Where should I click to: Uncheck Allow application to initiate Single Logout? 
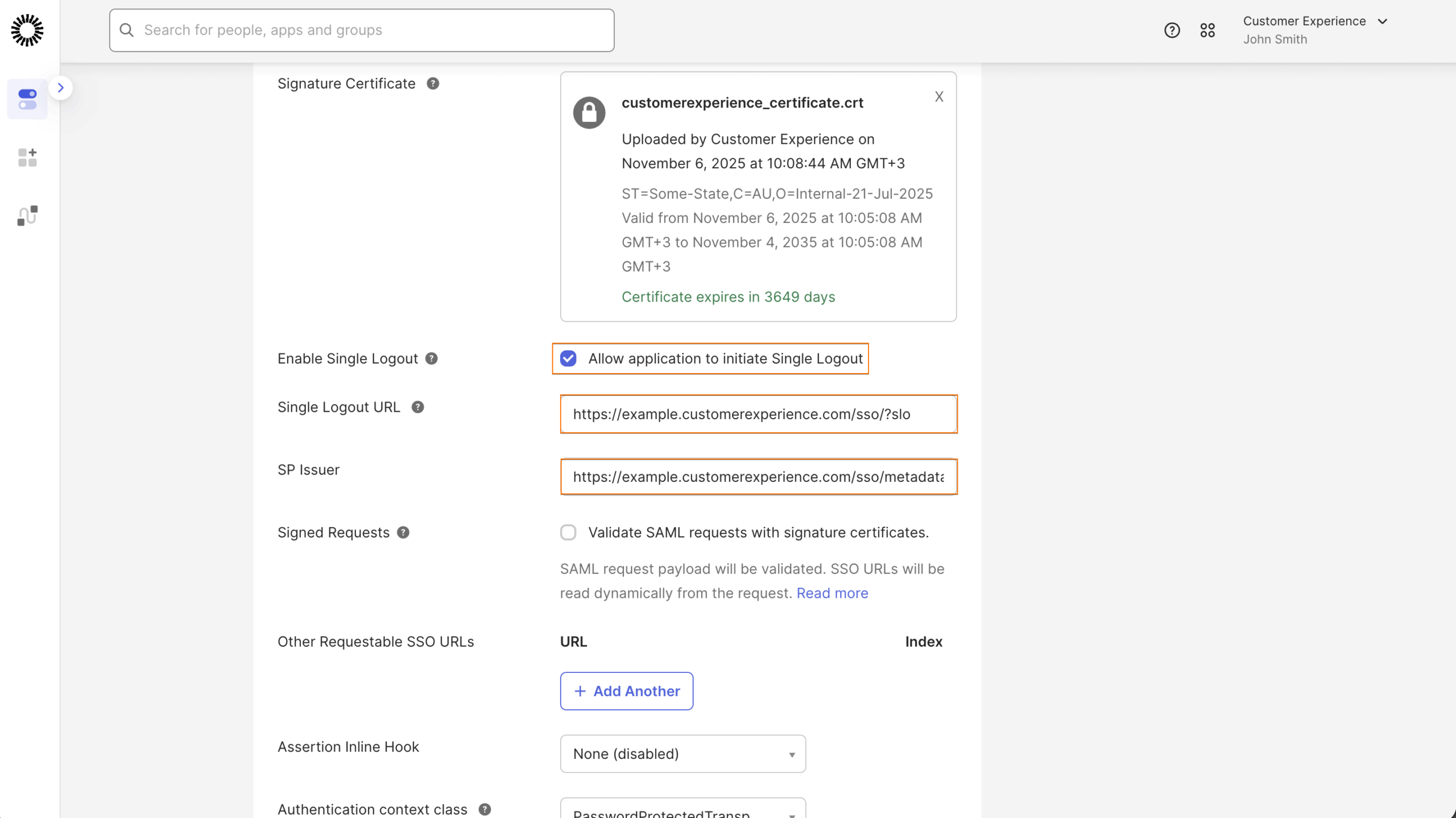point(568,358)
